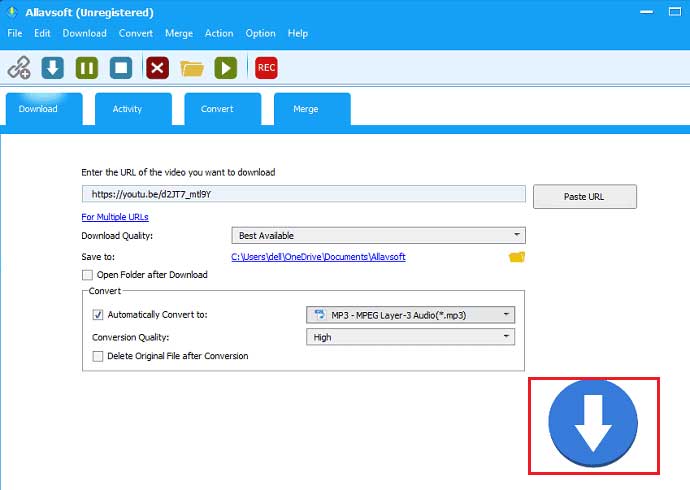Image resolution: width=690 pixels, height=490 pixels.
Task: Stop download using the blue stop icon
Action: (121, 68)
